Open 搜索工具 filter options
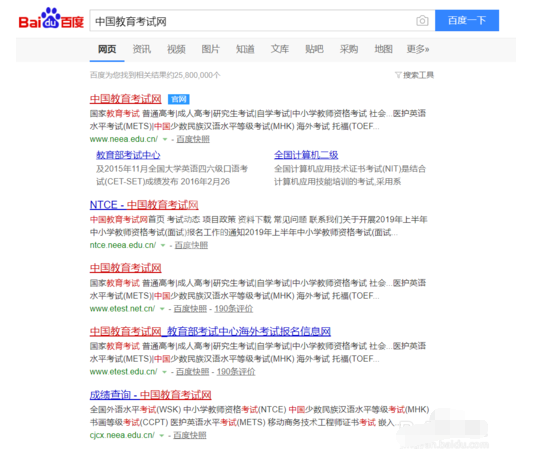Viewport: 557px width, 449px height. coord(415,75)
